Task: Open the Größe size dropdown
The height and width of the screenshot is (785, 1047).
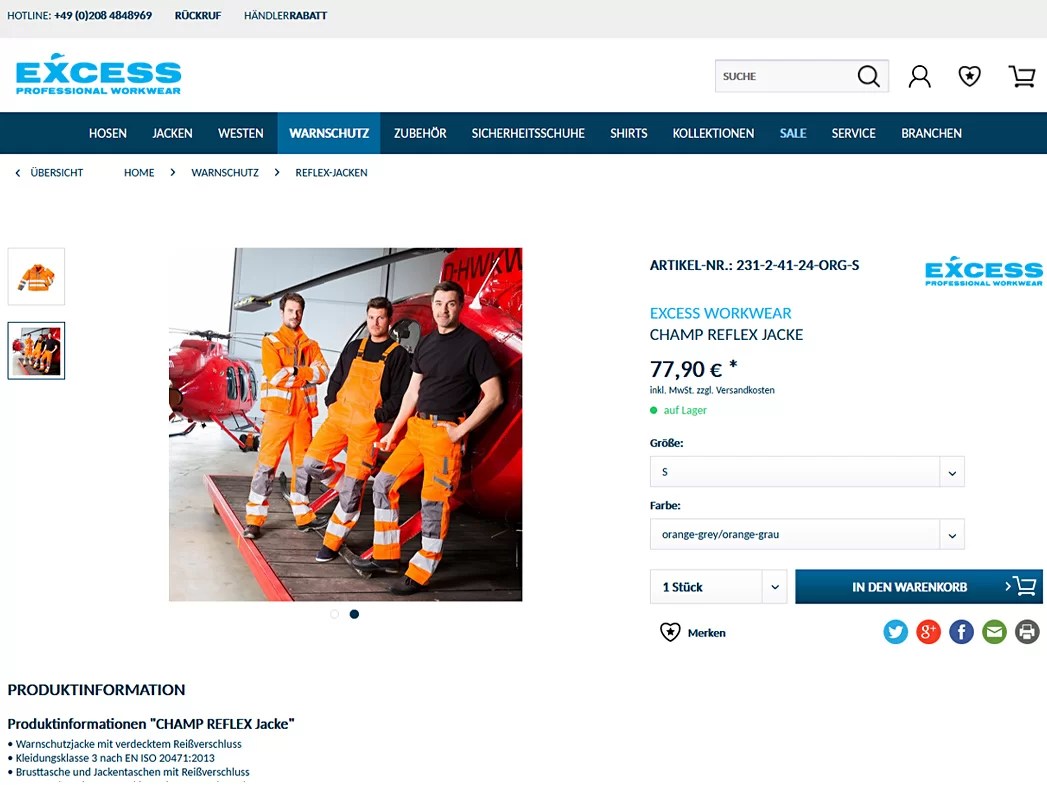Action: [806, 471]
